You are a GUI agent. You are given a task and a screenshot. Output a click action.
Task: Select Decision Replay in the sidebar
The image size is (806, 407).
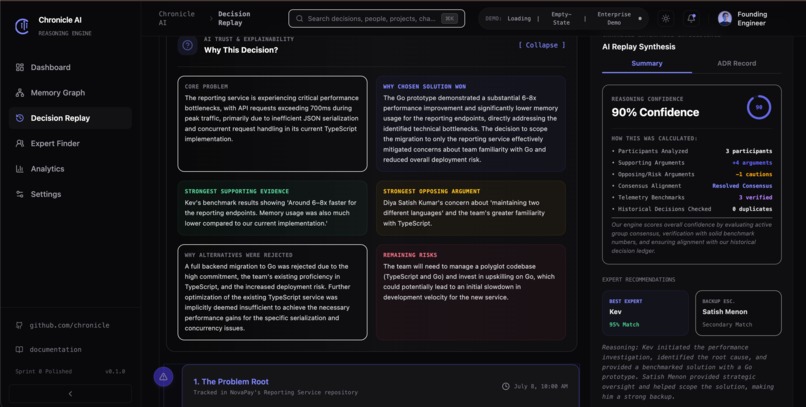coord(70,118)
